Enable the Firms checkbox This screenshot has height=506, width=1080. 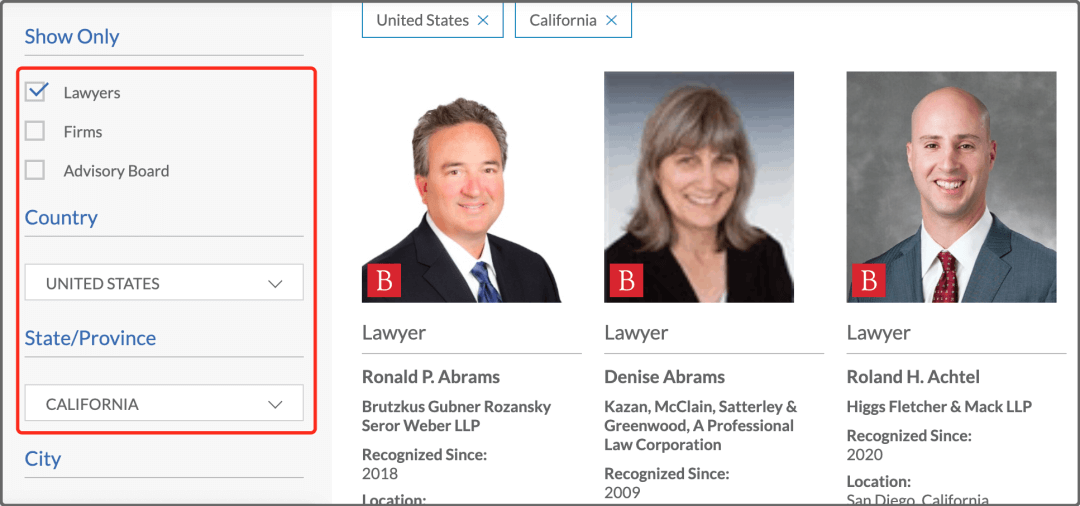pyautogui.click(x=35, y=131)
